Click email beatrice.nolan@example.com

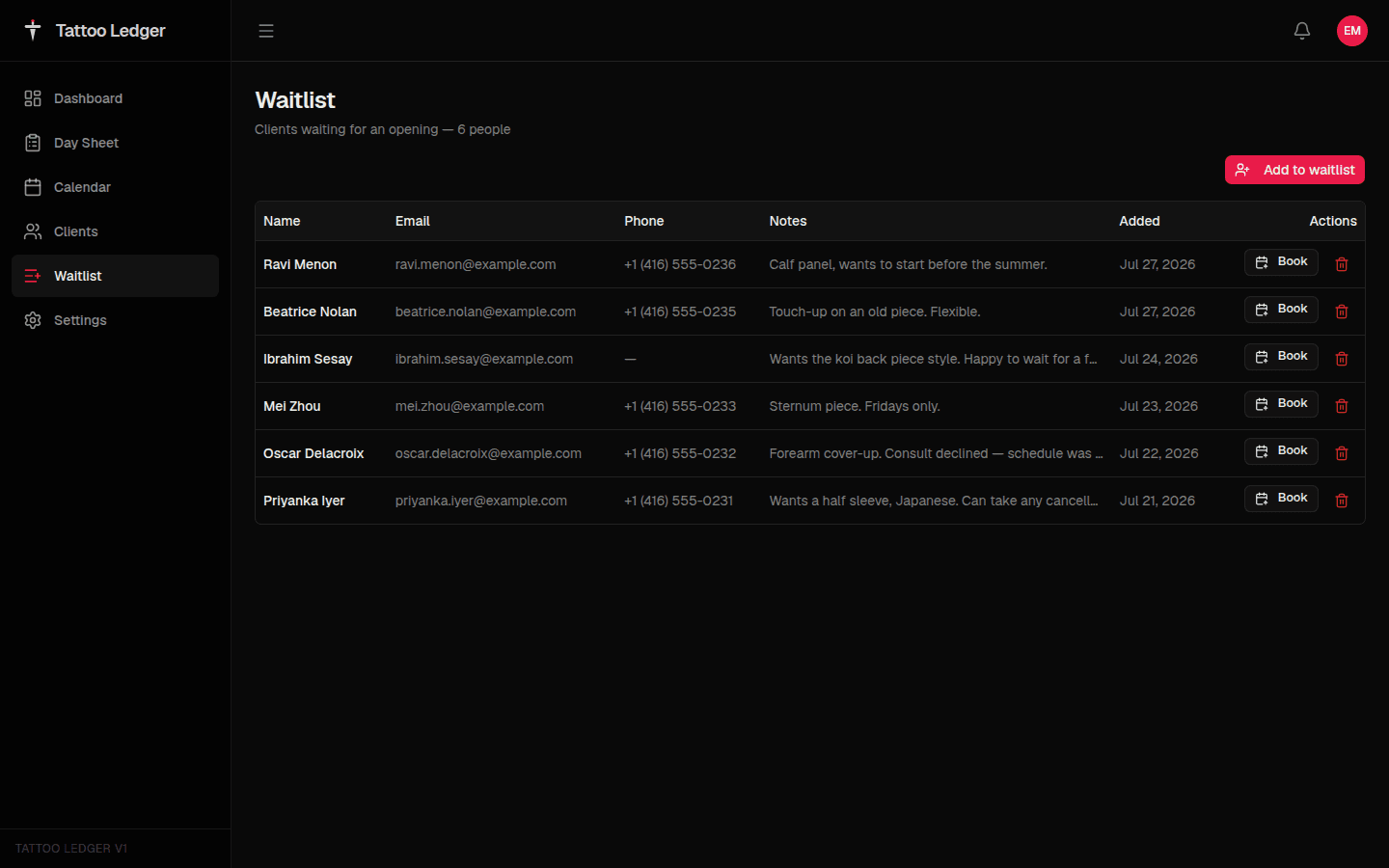coord(485,312)
